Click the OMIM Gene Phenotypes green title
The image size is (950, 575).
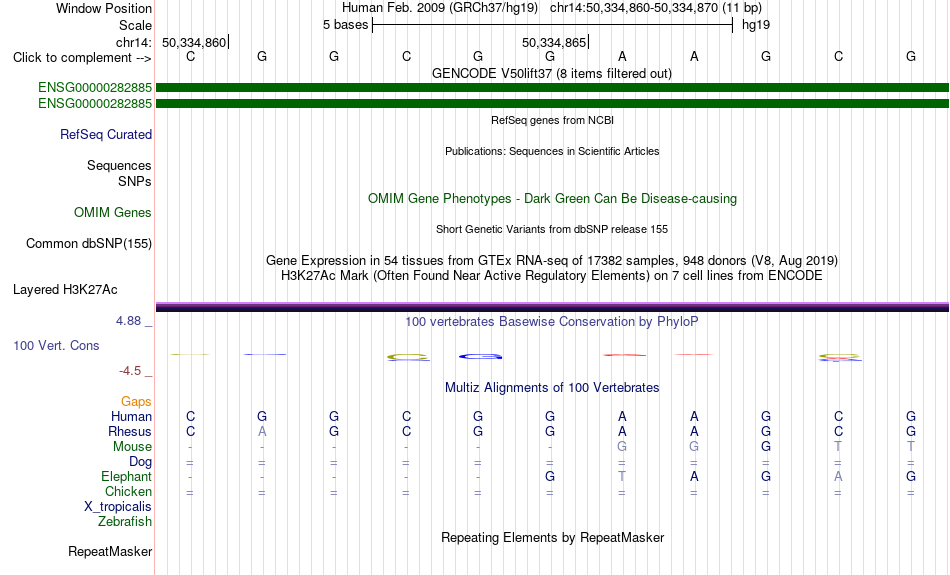point(552,199)
